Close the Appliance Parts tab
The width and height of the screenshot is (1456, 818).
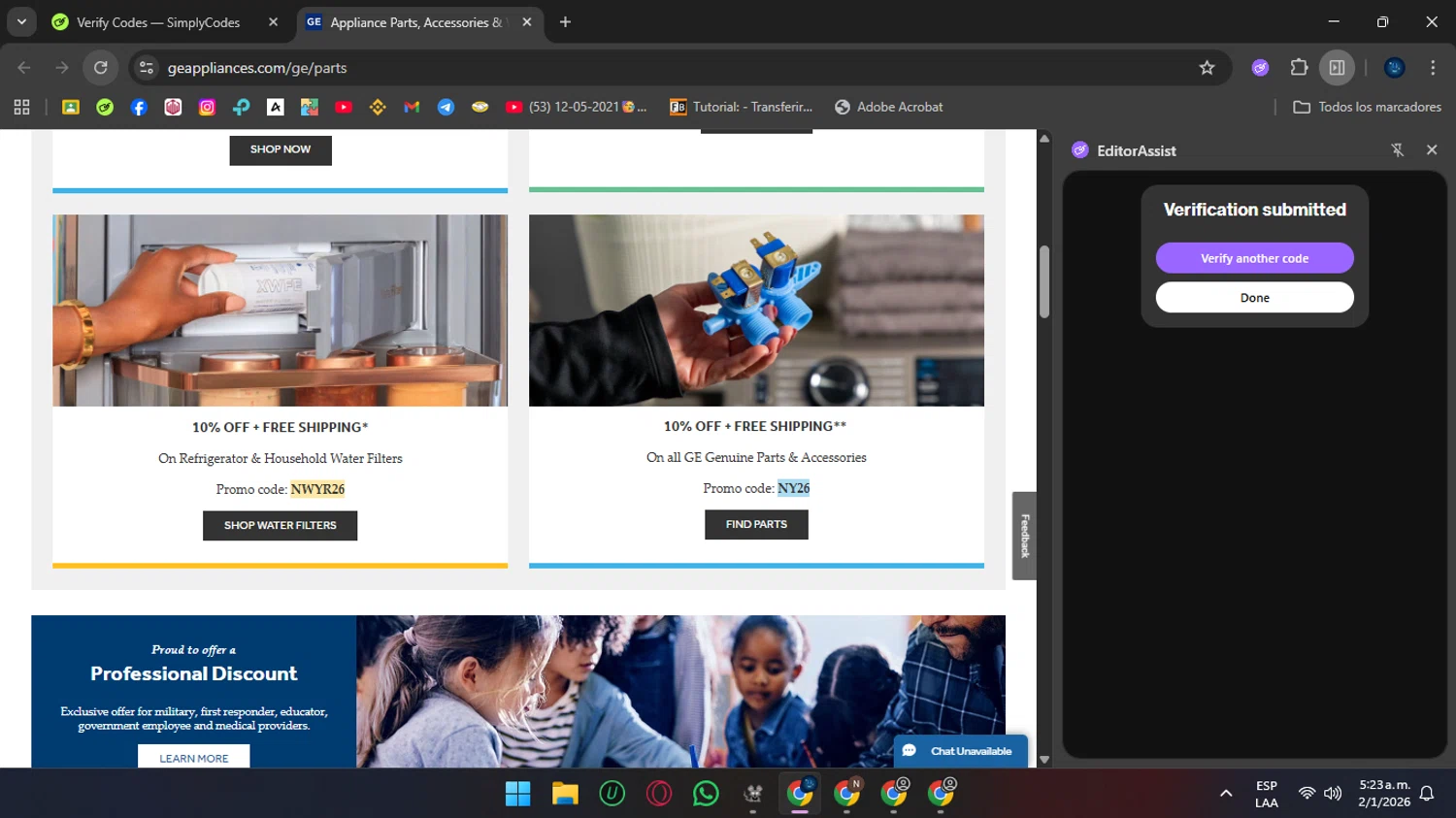click(x=527, y=22)
